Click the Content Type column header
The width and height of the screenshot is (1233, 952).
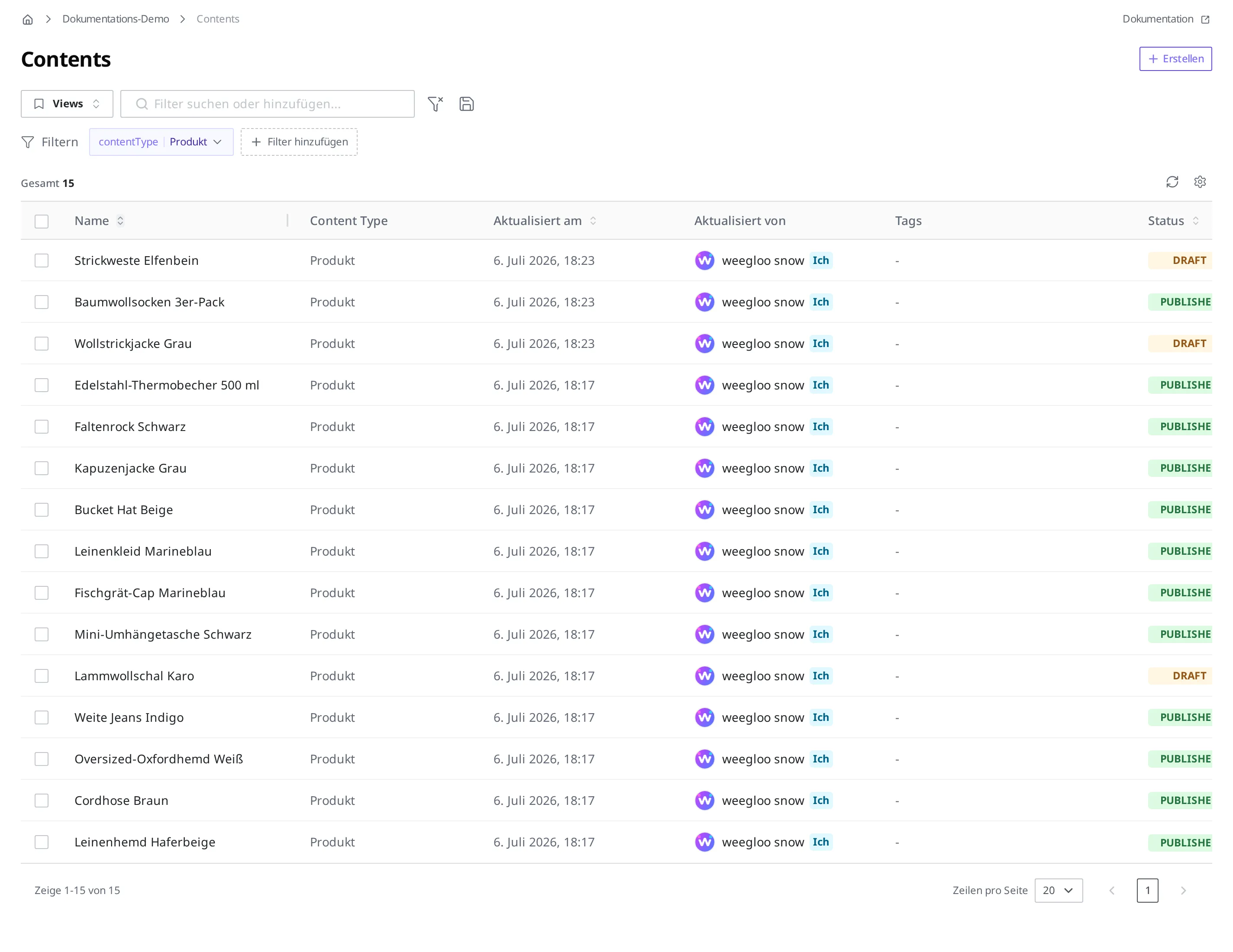[x=349, y=221]
